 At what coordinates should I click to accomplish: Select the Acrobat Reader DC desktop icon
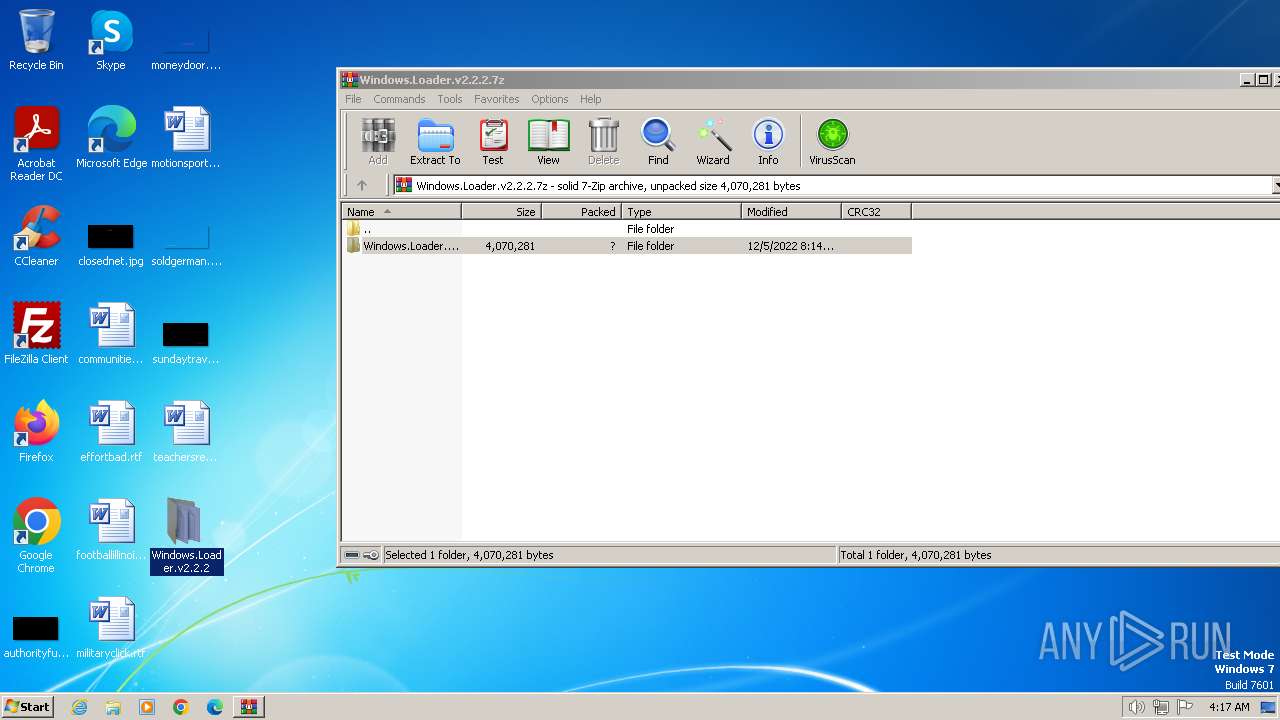pos(36,144)
